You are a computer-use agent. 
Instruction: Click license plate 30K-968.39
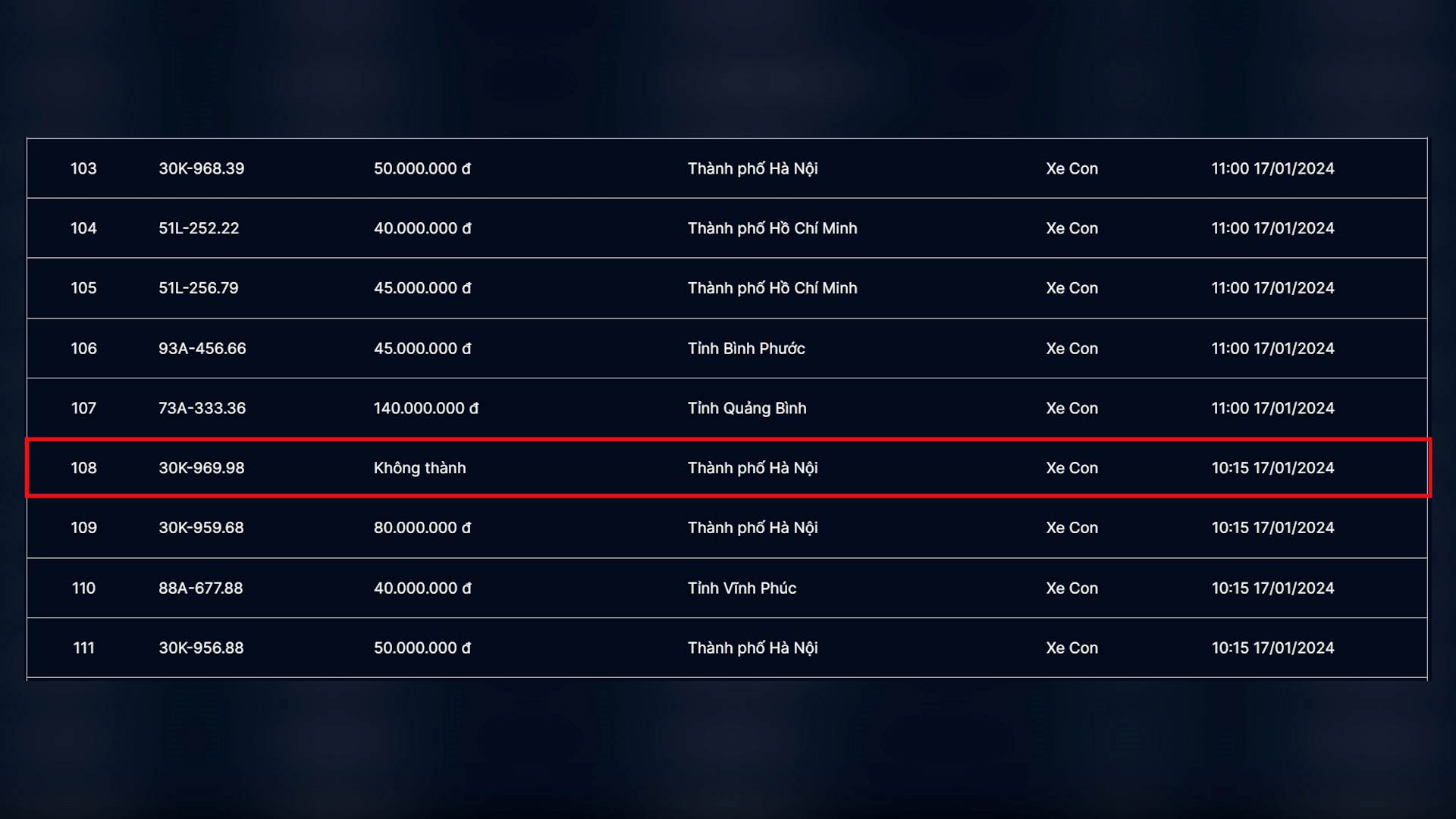coord(201,168)
